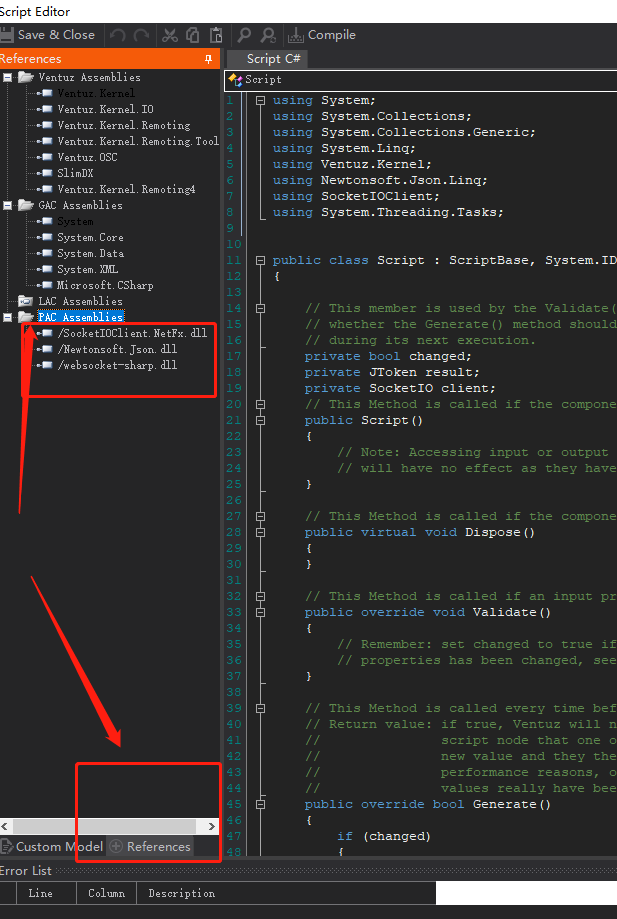Pin the References panel
This screenshot has width=617, height=919.
(208, 59)
